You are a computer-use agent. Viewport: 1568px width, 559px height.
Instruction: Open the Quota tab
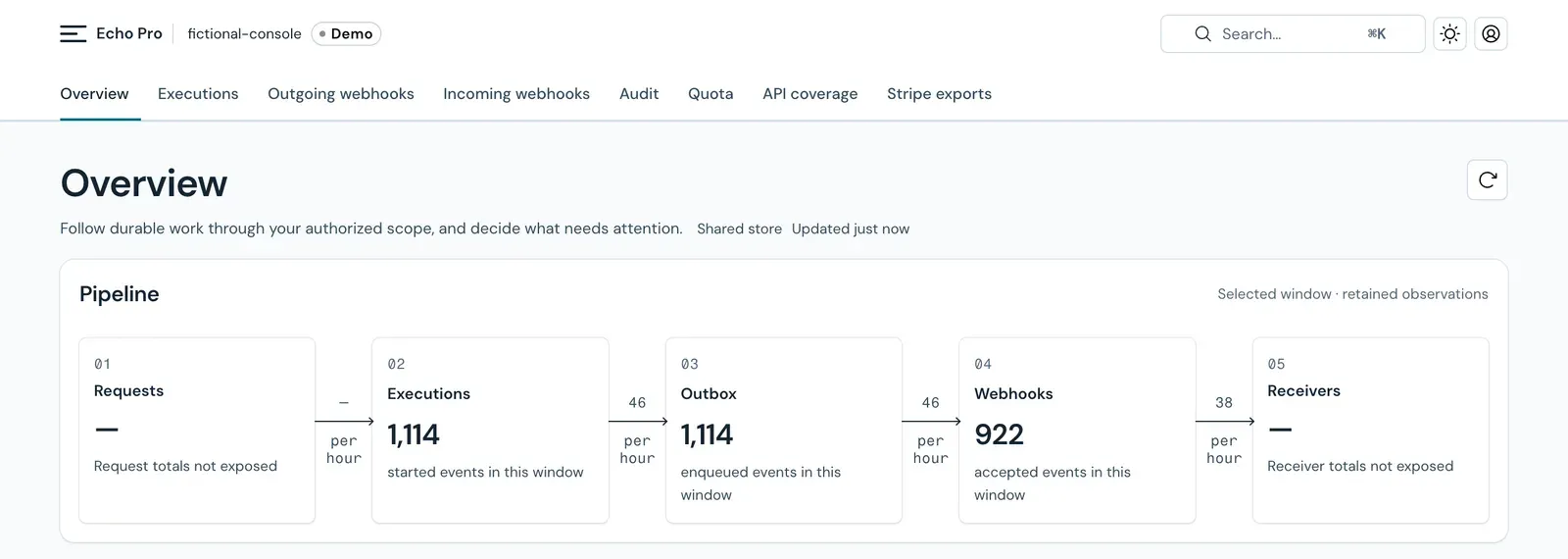pos(710,94)
